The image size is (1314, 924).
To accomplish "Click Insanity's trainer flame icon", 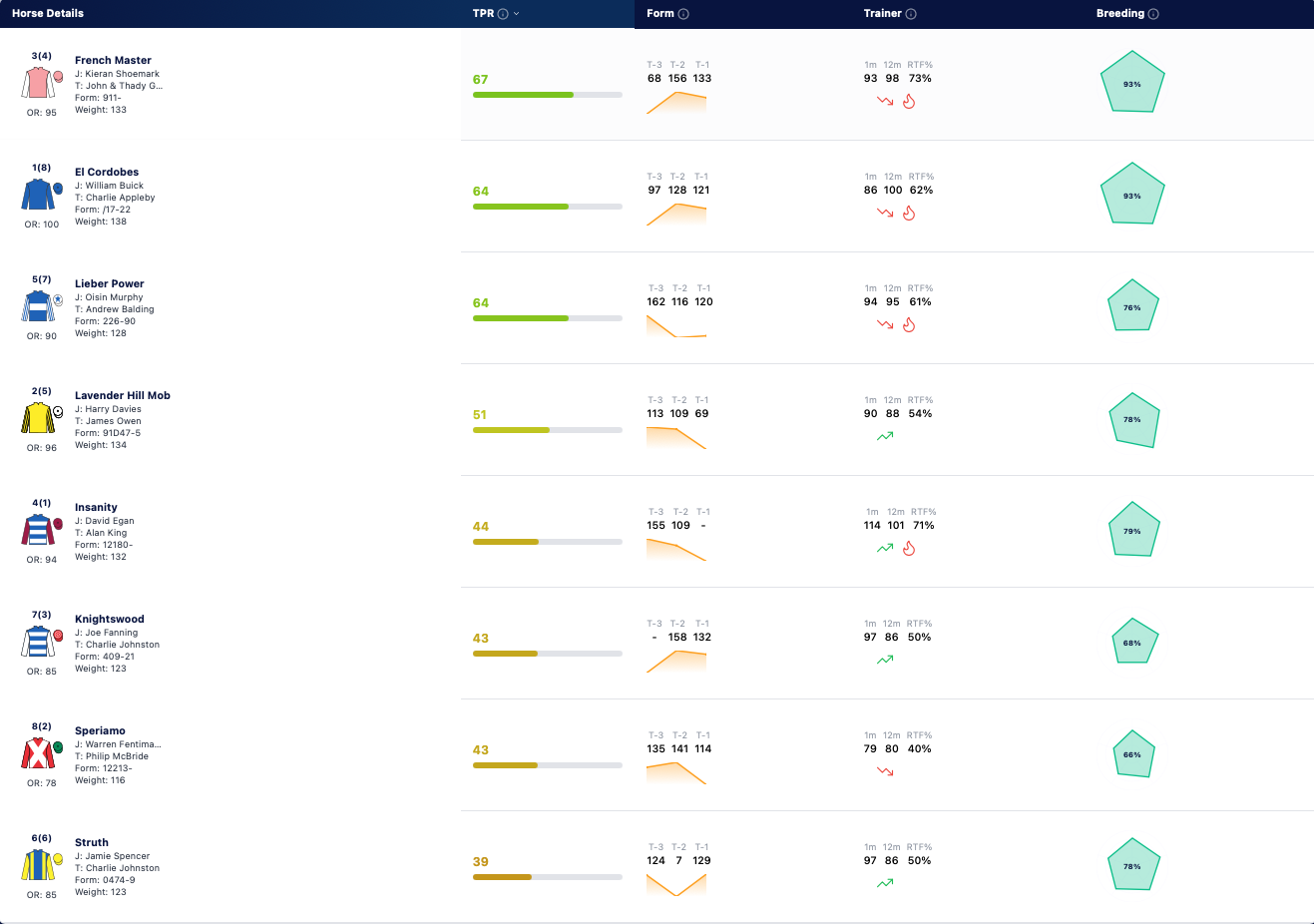I will pyautogui.click(x=909, y=549).
